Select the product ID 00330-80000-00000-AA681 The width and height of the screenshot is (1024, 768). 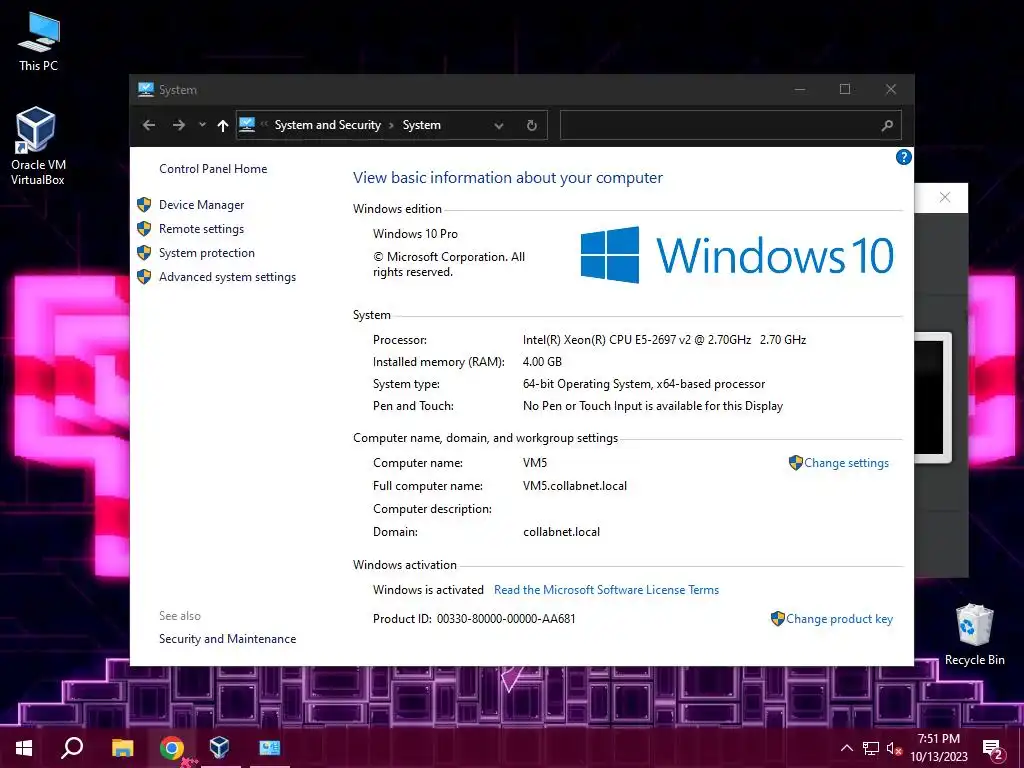point(506,619)
